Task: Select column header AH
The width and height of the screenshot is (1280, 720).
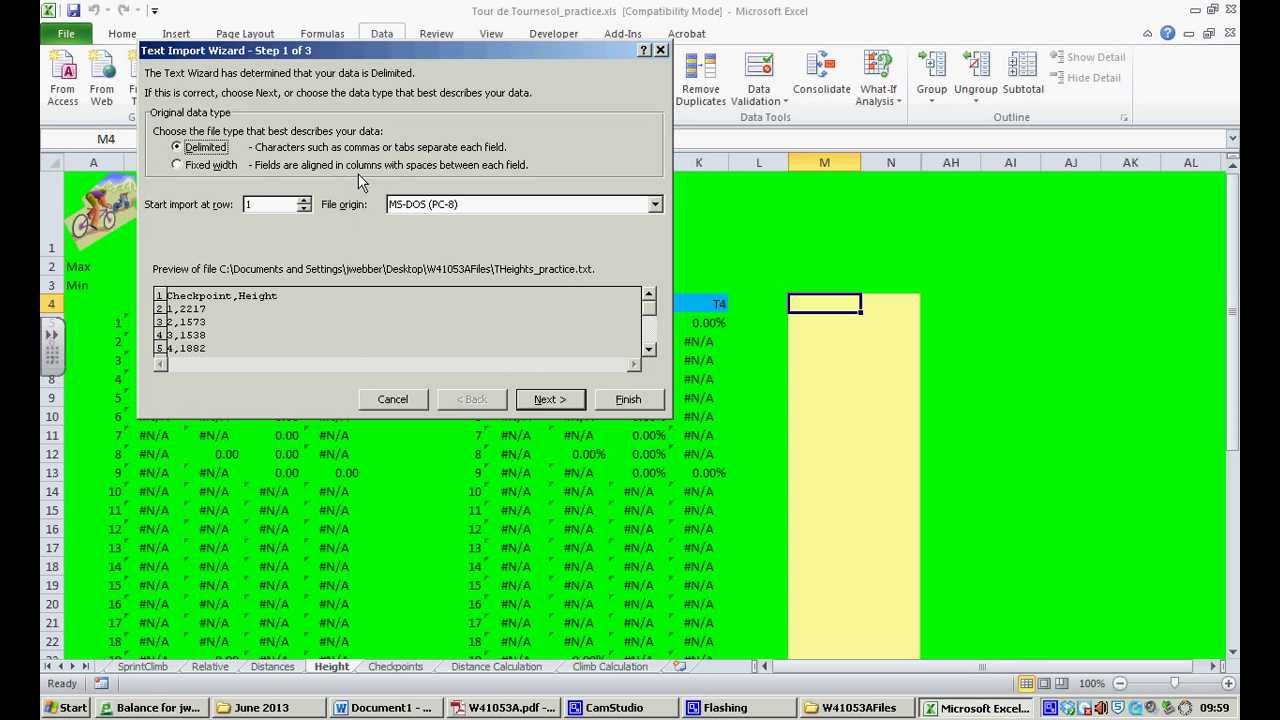Action: click(950, 162)
